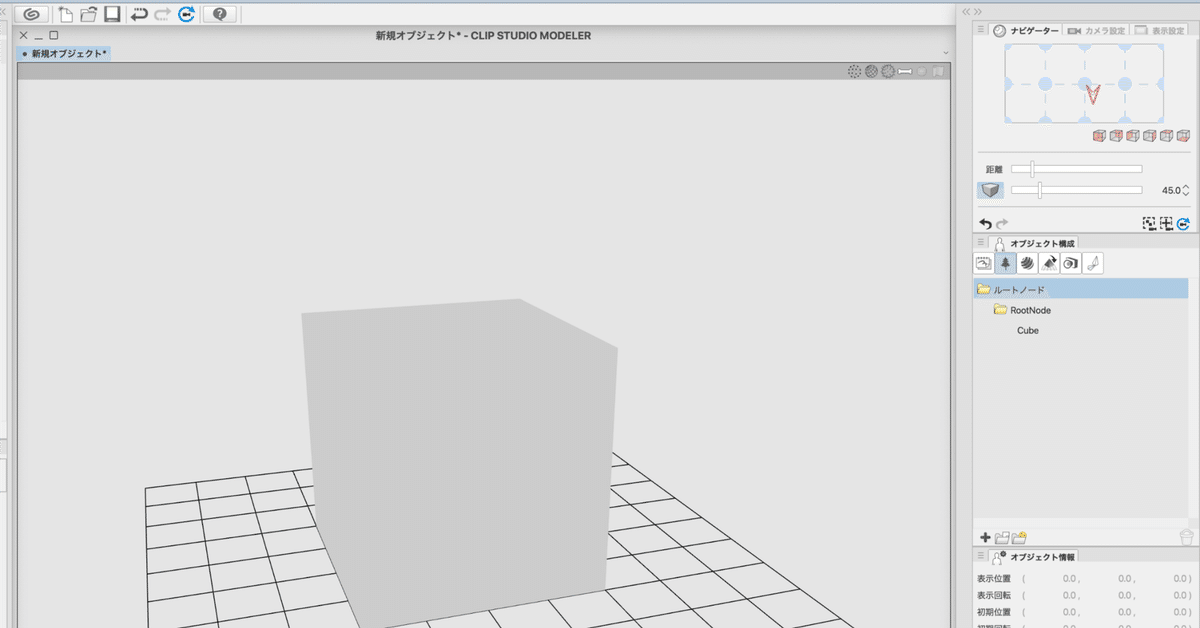Delete node with the trash icon
Image resolution: width=1200 pixels, height=628 pixels.
(1186, 538)
